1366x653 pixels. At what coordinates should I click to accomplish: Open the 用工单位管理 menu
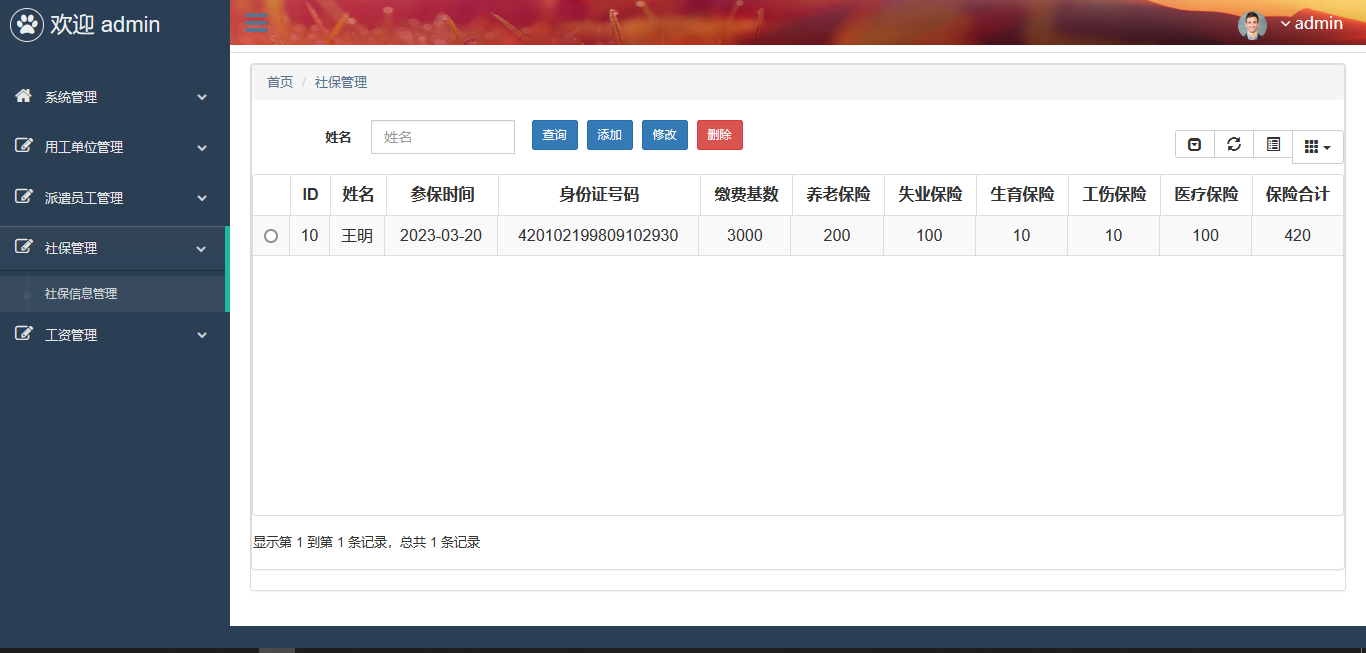coord(114,147)
